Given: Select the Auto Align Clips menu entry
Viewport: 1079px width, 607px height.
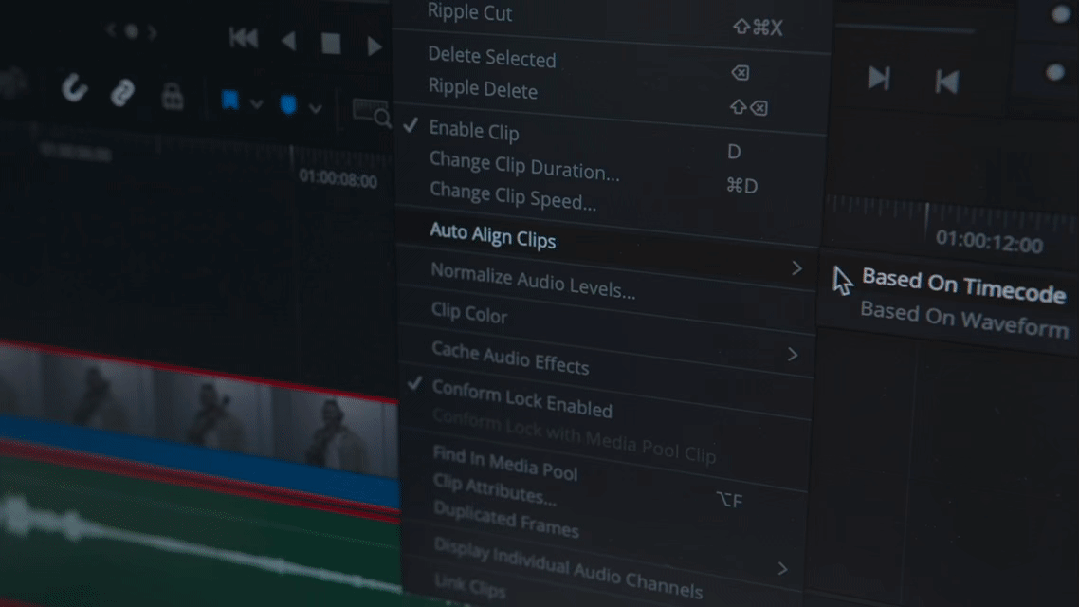Looking at the screenshot, I should 493,235.
